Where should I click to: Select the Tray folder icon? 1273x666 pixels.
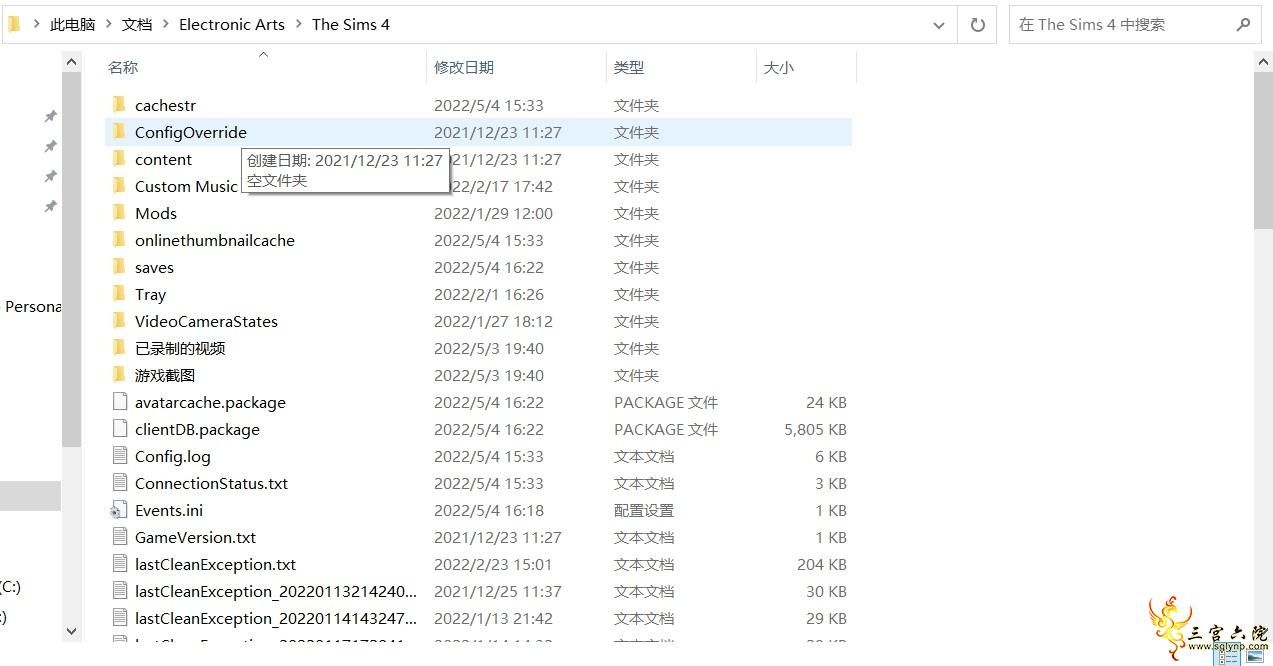pos(119,294)
